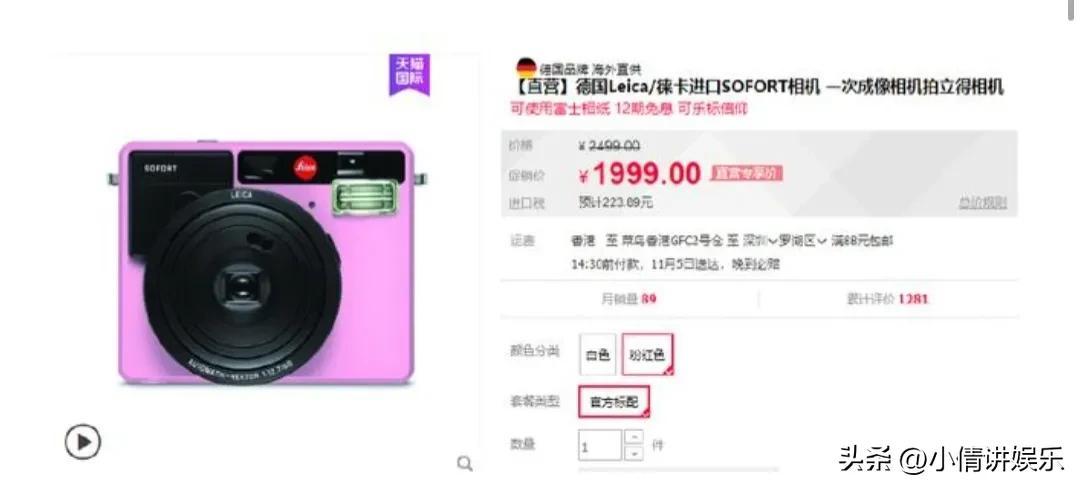Select the white color option

[x=597, y=354]
